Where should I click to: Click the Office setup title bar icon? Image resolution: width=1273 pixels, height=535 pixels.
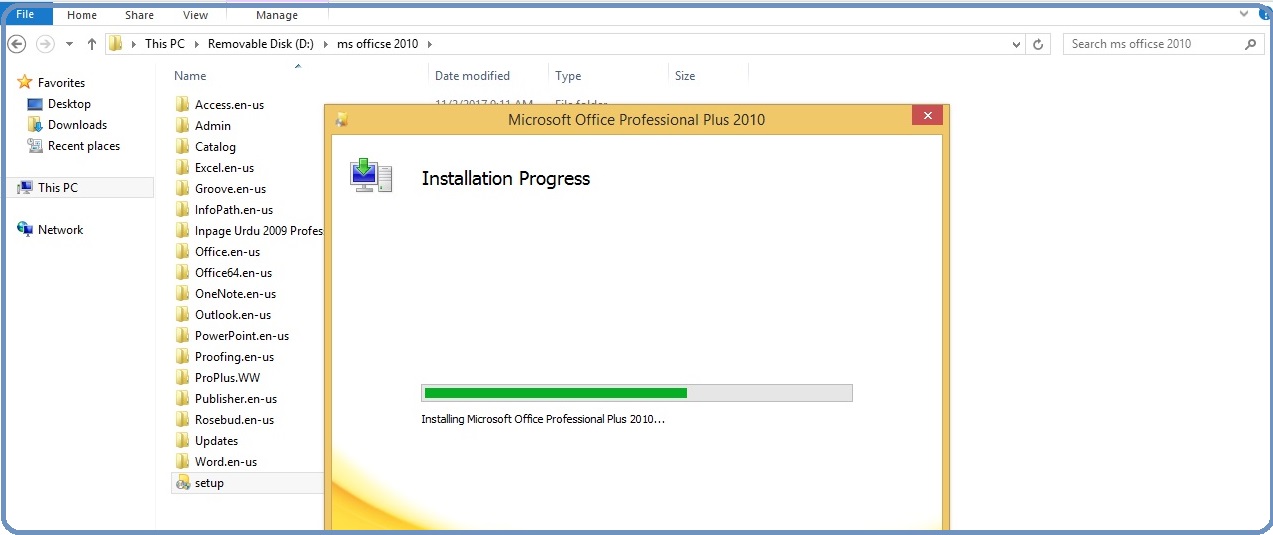341,120
